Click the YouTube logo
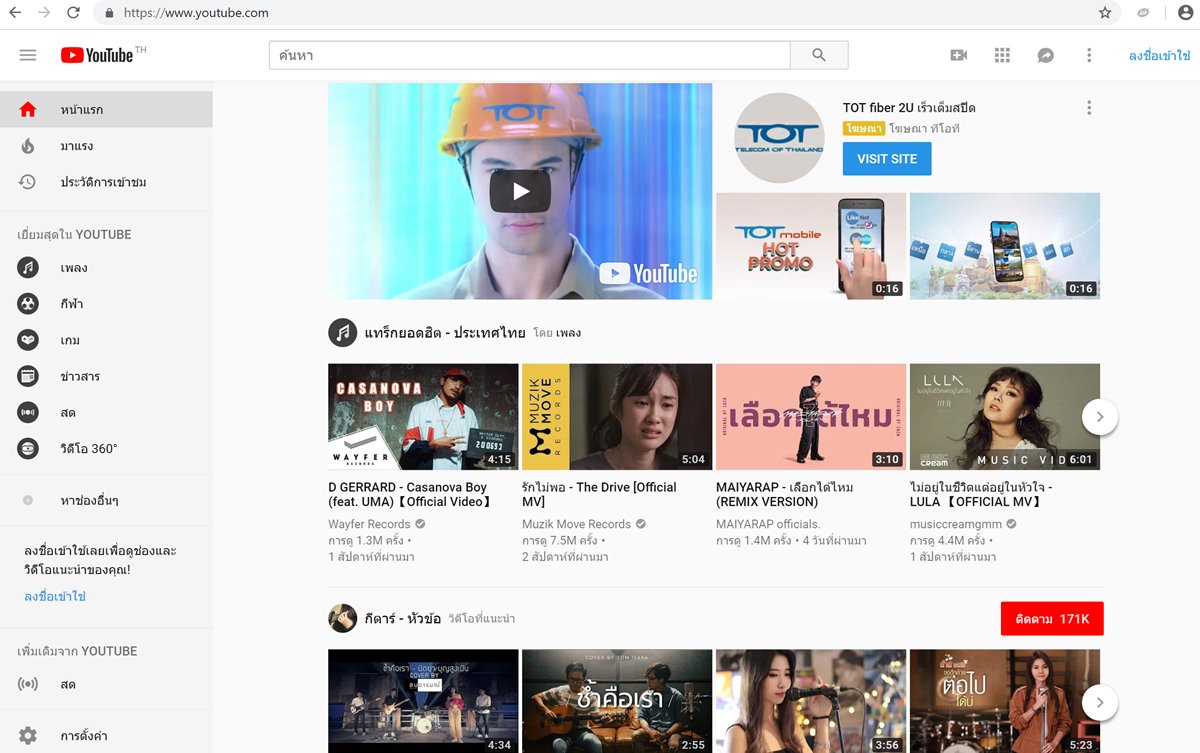1200x753 pixels. [x=97, y=55]
